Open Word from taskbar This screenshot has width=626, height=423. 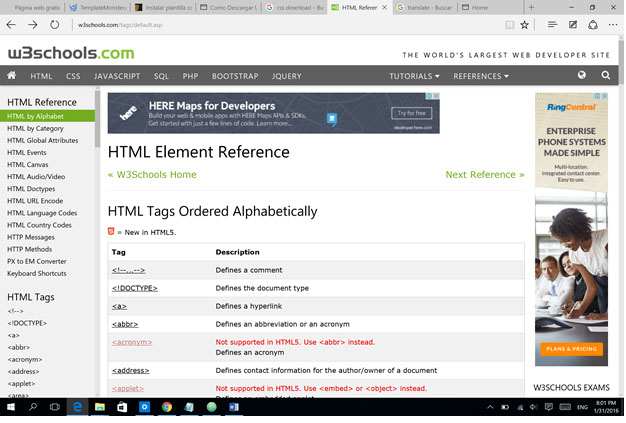(234, 407)
